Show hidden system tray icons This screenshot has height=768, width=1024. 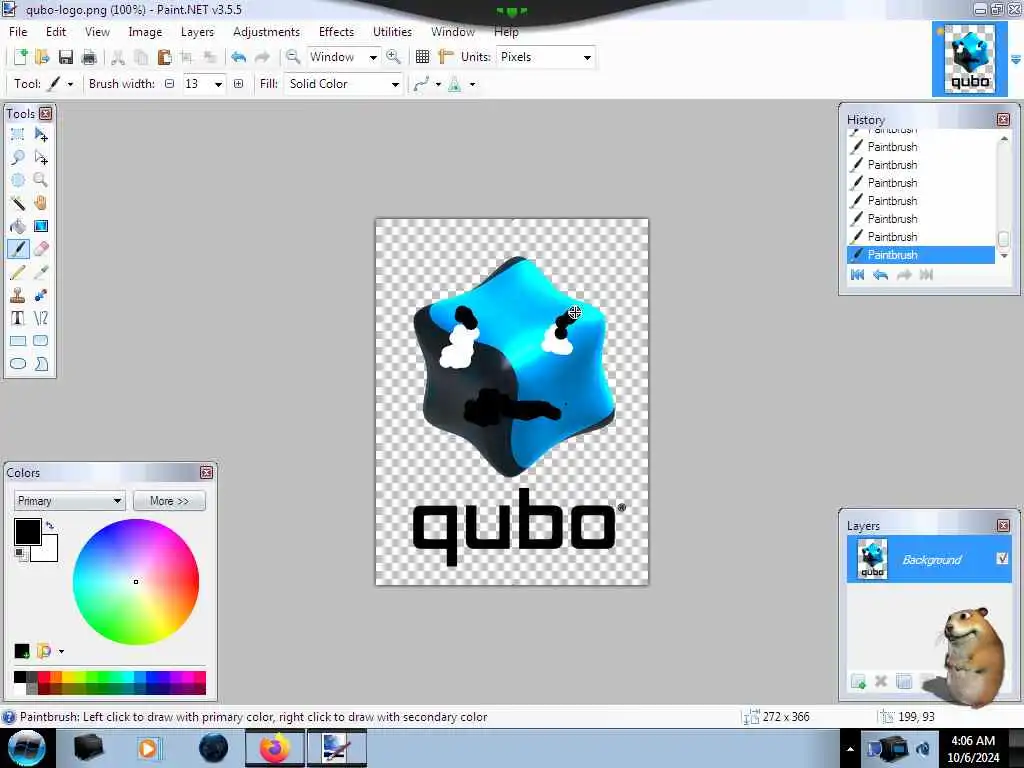[x=850, y=749]
